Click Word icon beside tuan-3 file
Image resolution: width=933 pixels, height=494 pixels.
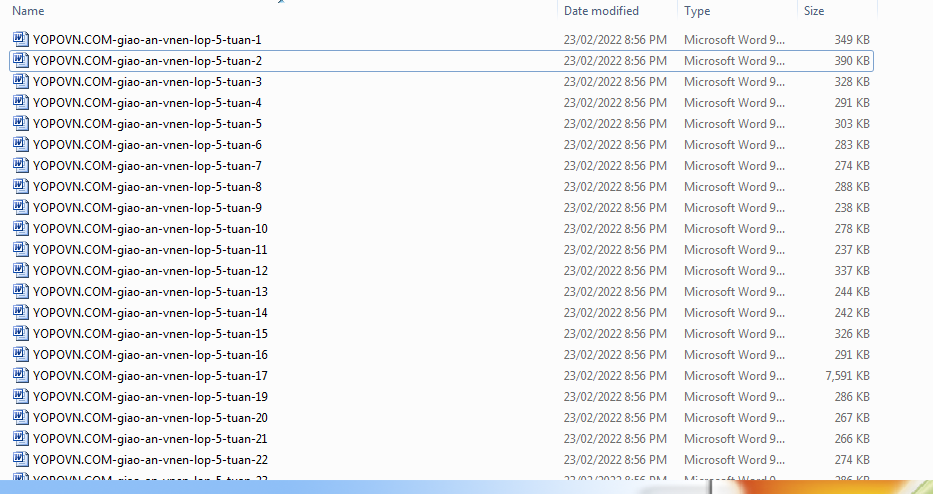pos(20,81)
